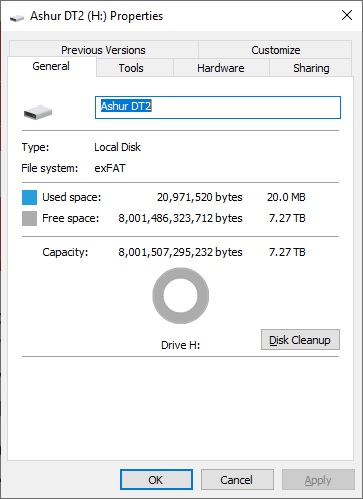Click the '20.0 MB' used space value
Viewport: 363px width, 499px height.
click(x=286, y=197)
